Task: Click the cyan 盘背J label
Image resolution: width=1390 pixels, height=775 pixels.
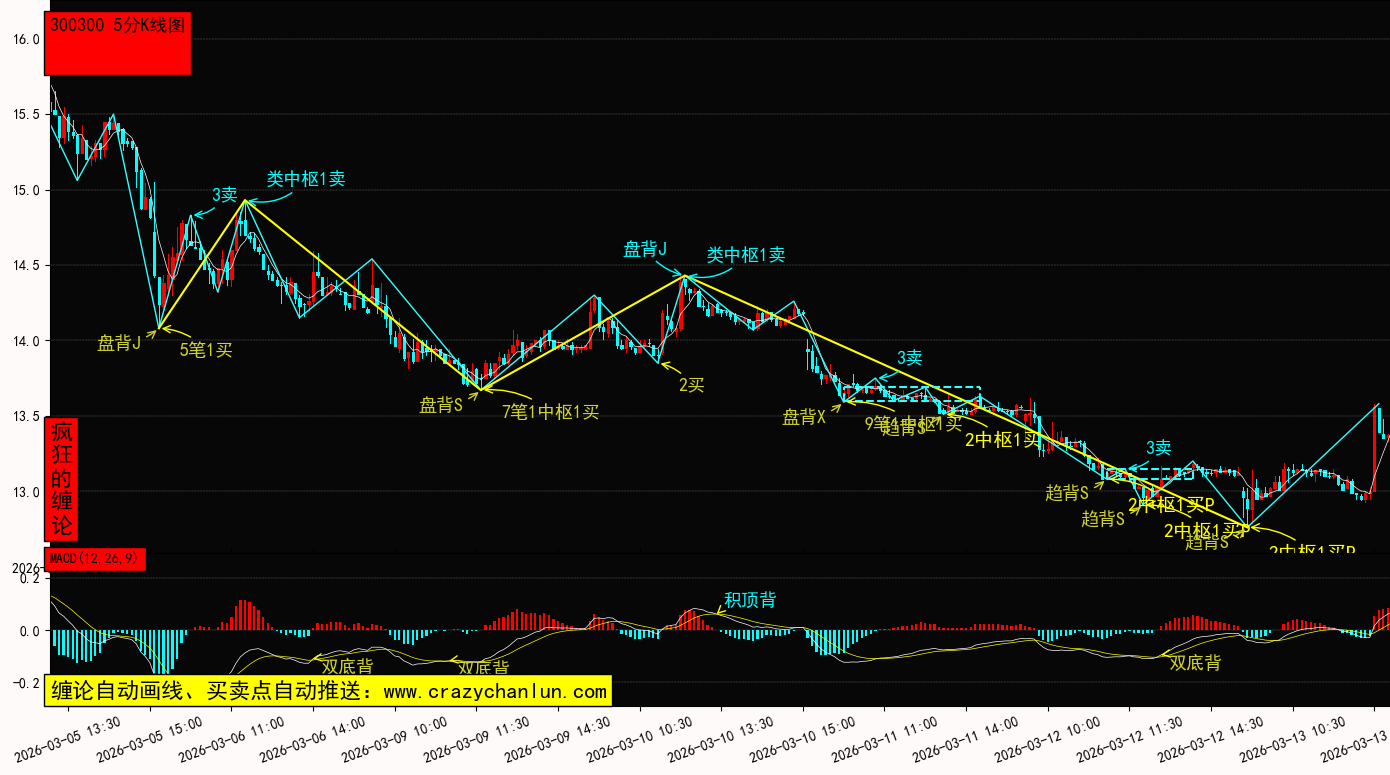Action: click(645, 250)
